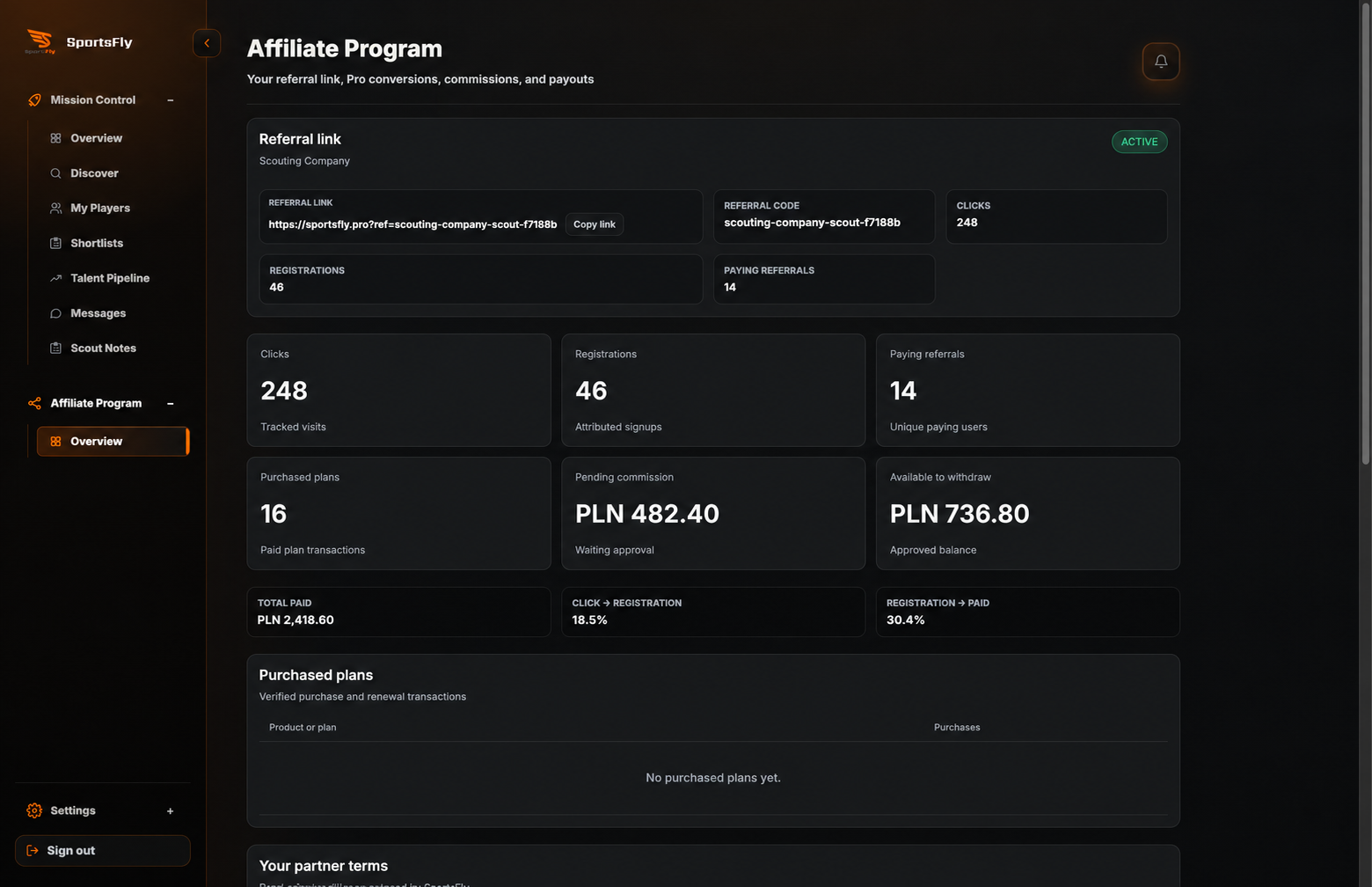Click the Approved balance caption
This screenshot has height=887, width=1372.
pos(933,550)
